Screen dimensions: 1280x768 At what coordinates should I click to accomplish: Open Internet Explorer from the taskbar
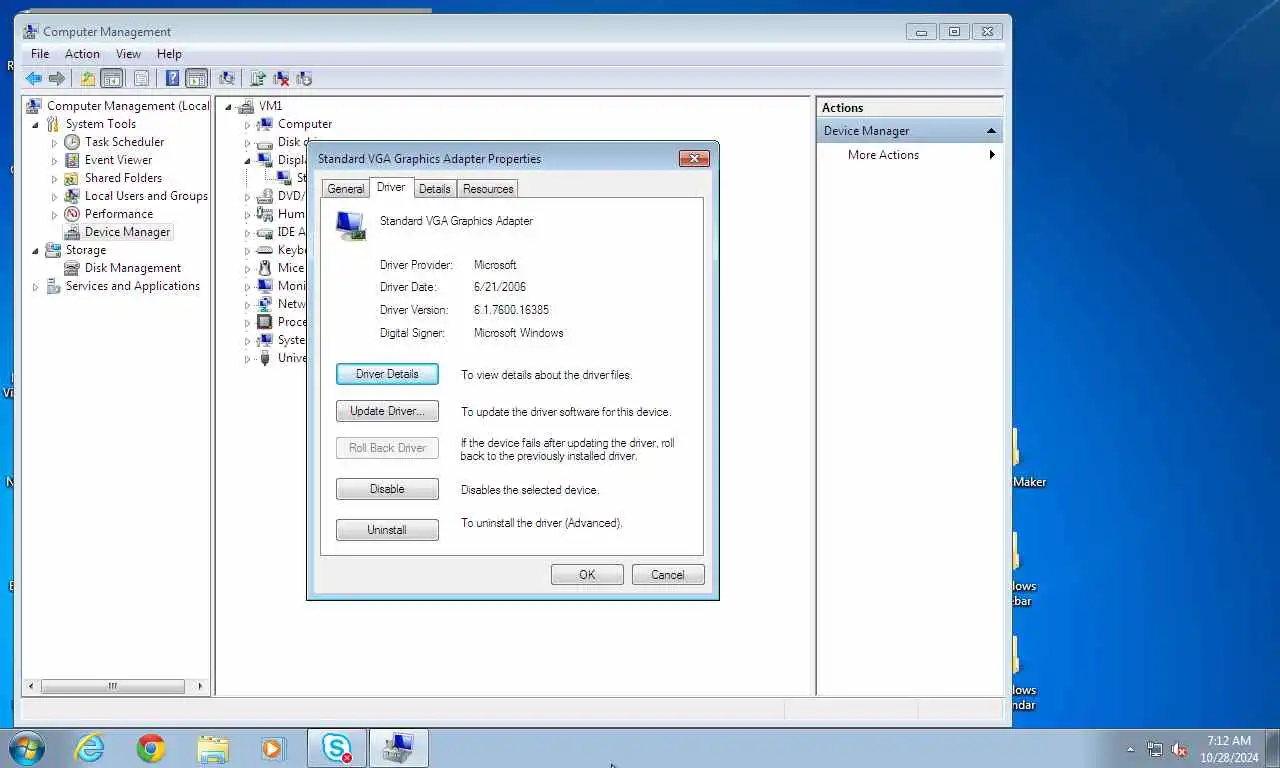pyautogui.click(x=90, y=748)
